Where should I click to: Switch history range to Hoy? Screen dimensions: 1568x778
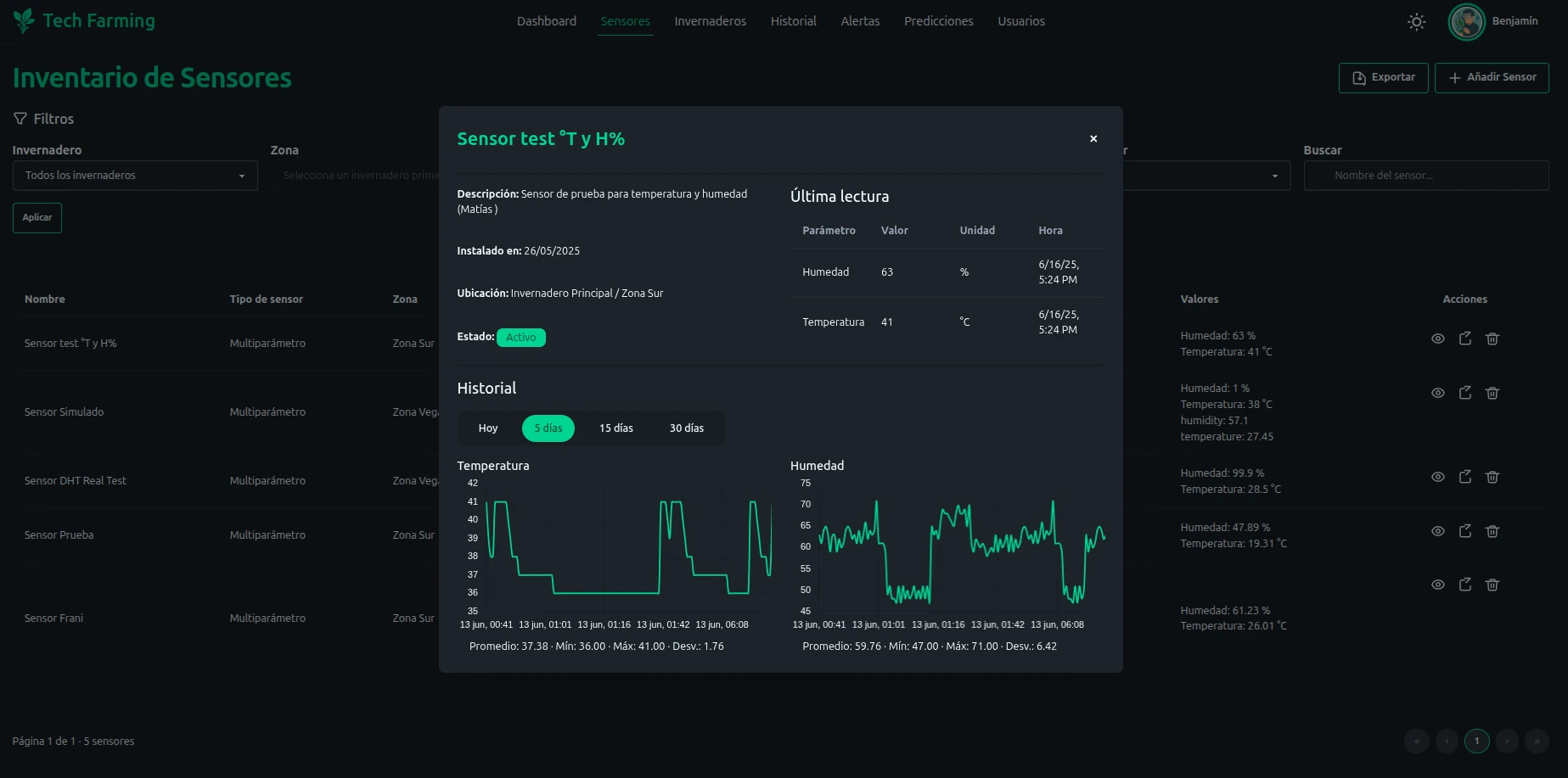[x=487, y=428]
